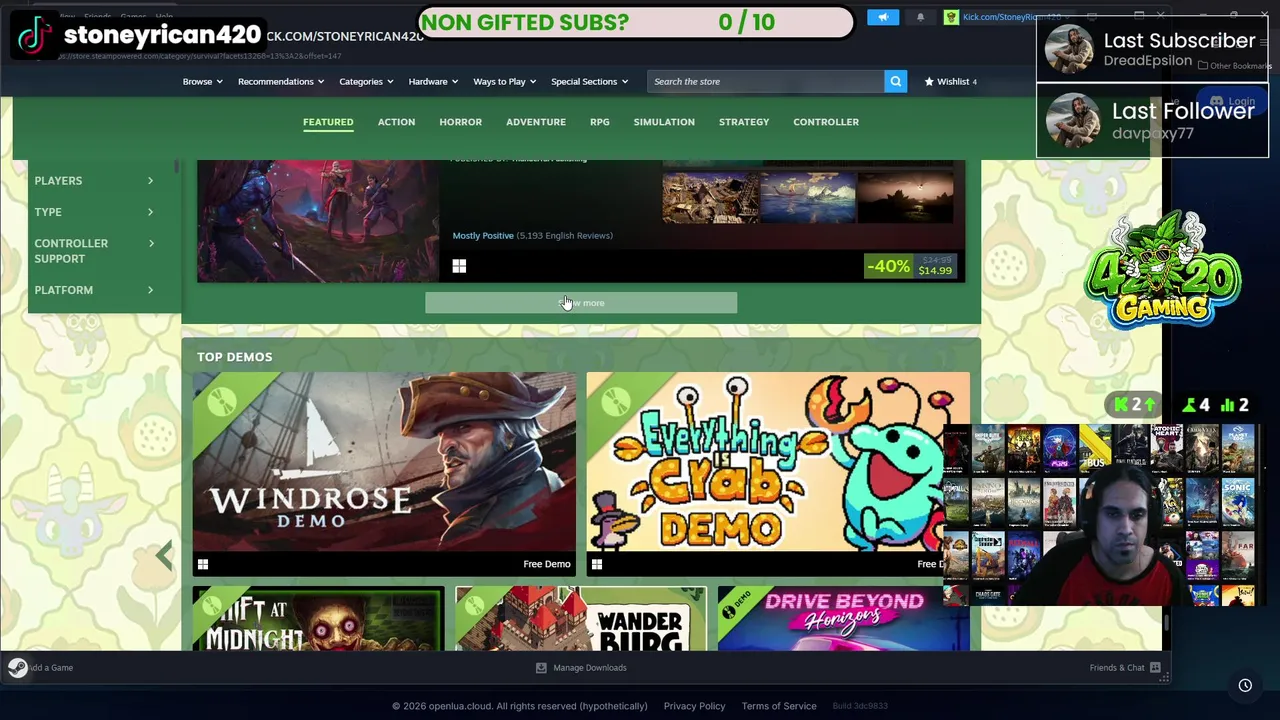The height and width of the screenshot is (720, 1280).
Task: Click the clock icon at bottom right
Action: pos(1245,686)
